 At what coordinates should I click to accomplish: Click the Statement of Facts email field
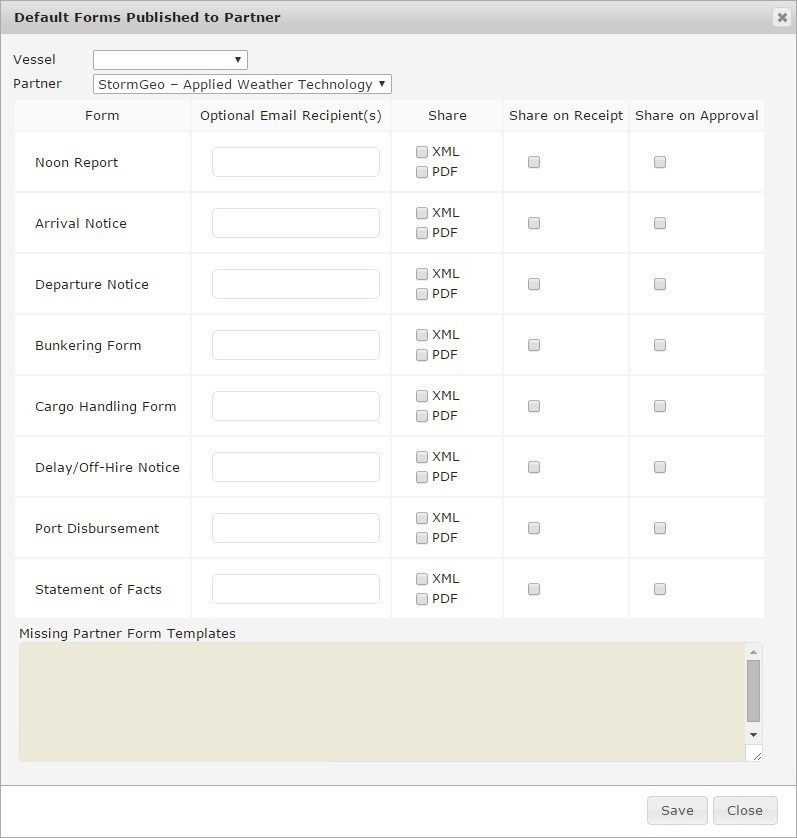[x=295, y=589]
